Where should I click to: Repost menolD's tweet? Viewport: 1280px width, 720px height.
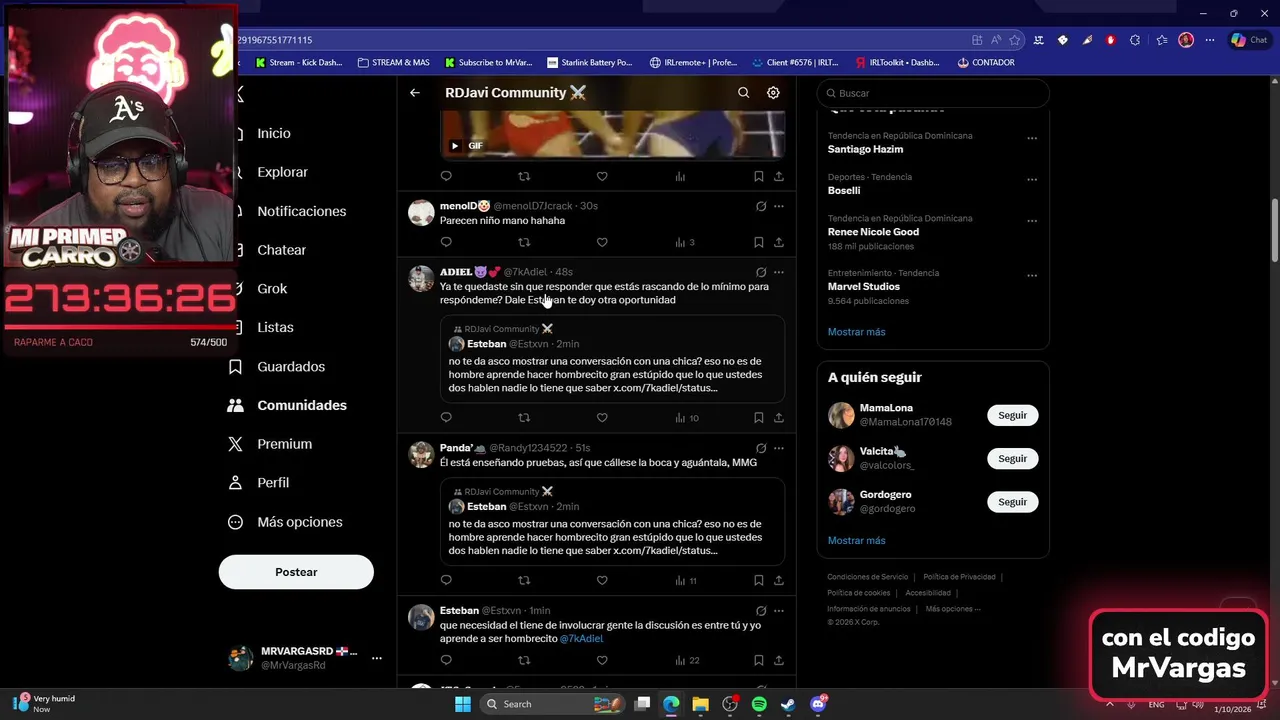pyautogui.click(x=524, y=242)
